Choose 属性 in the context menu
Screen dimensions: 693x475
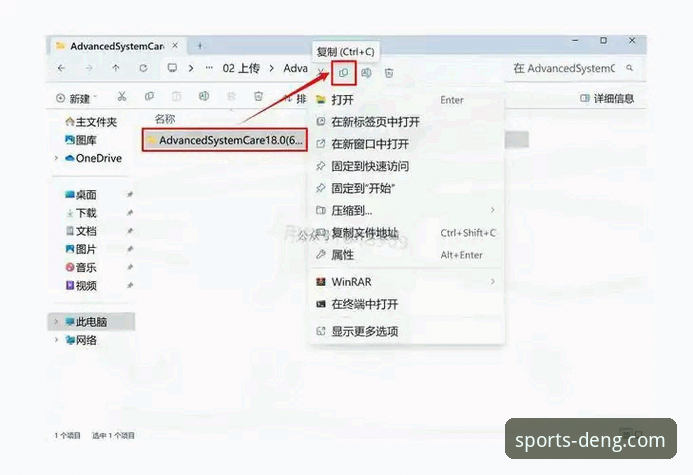click(x=407, y=255)
